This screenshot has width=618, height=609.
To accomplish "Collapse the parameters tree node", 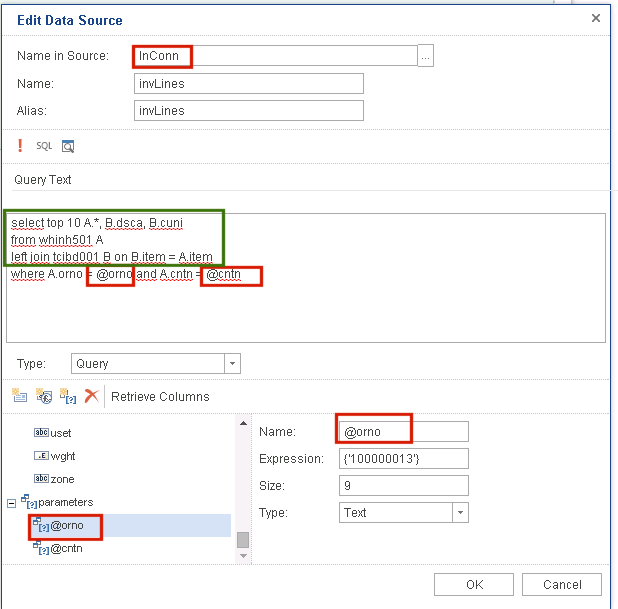I will tap(13, 502).
